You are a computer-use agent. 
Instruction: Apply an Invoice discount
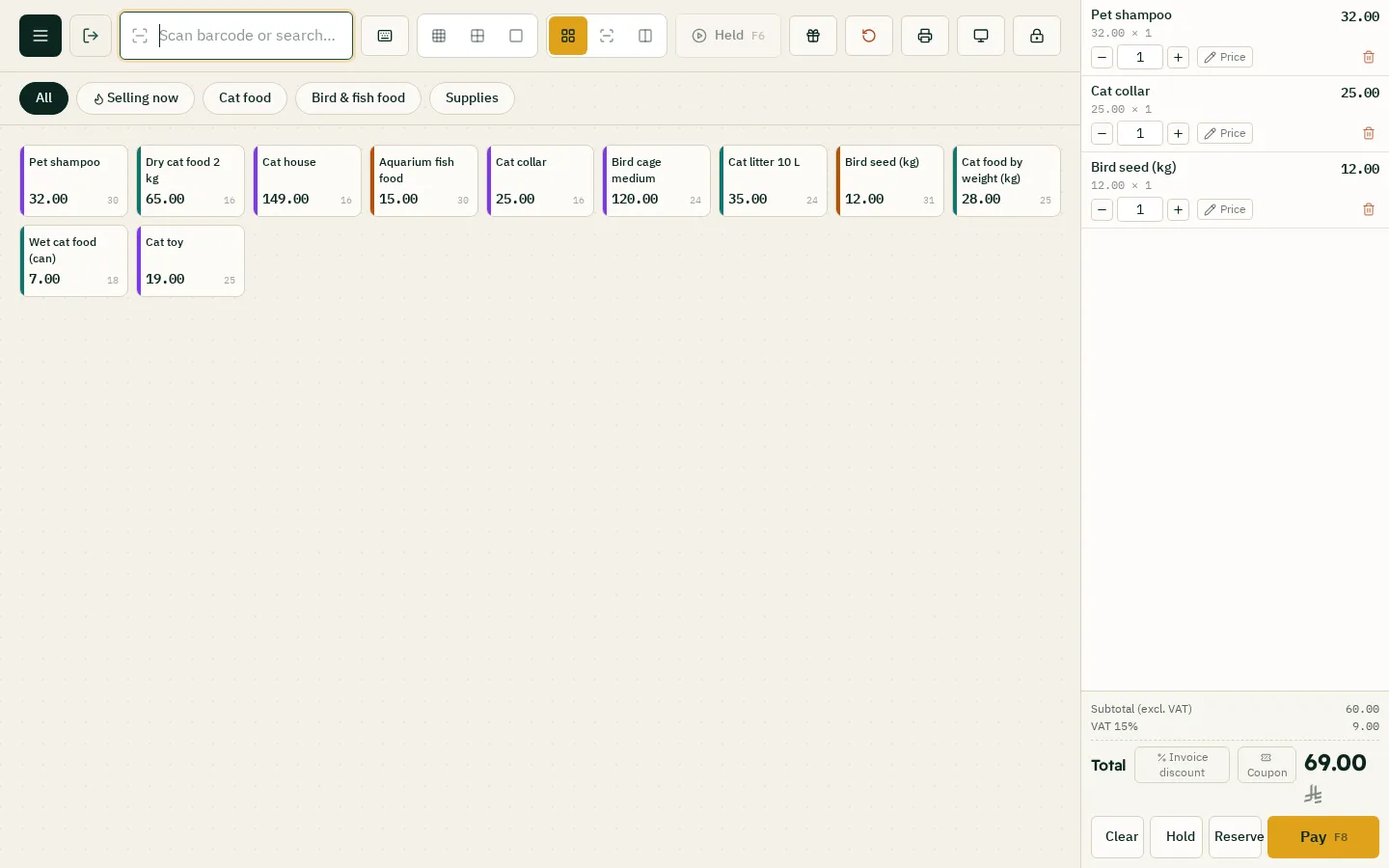[1182, 765]
